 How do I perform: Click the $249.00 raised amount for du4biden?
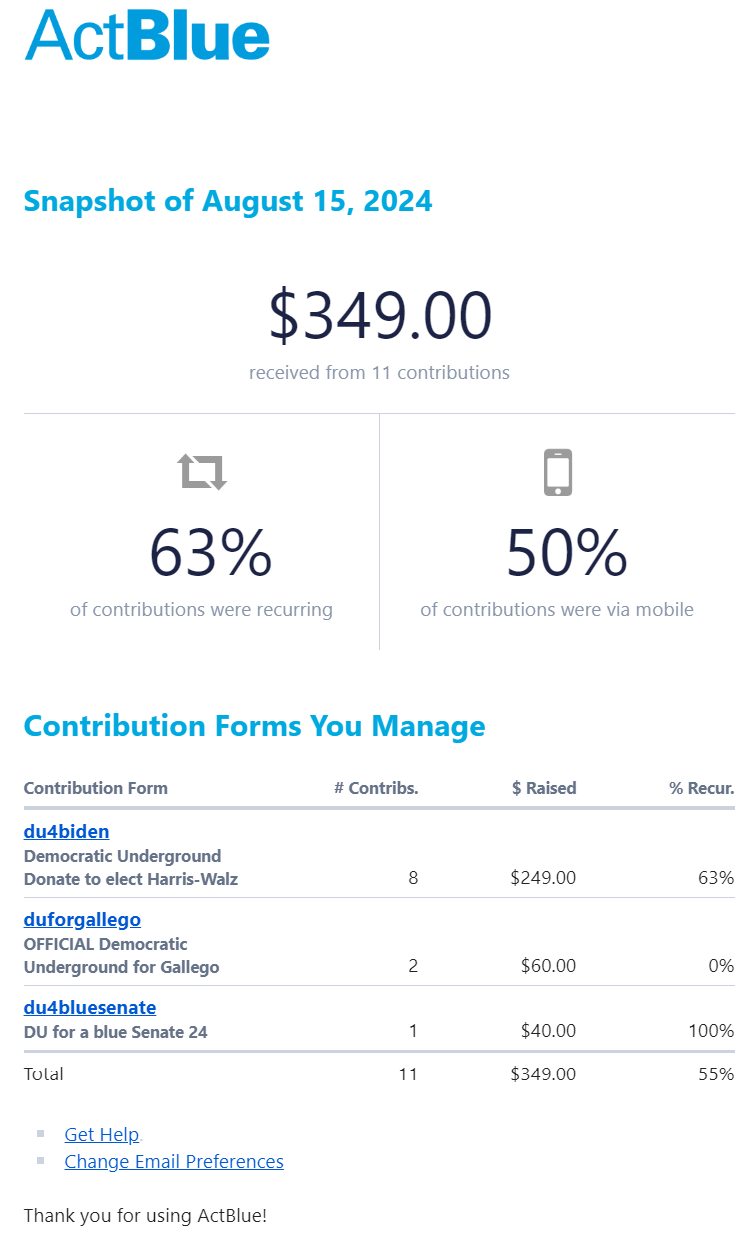[543, 878]
